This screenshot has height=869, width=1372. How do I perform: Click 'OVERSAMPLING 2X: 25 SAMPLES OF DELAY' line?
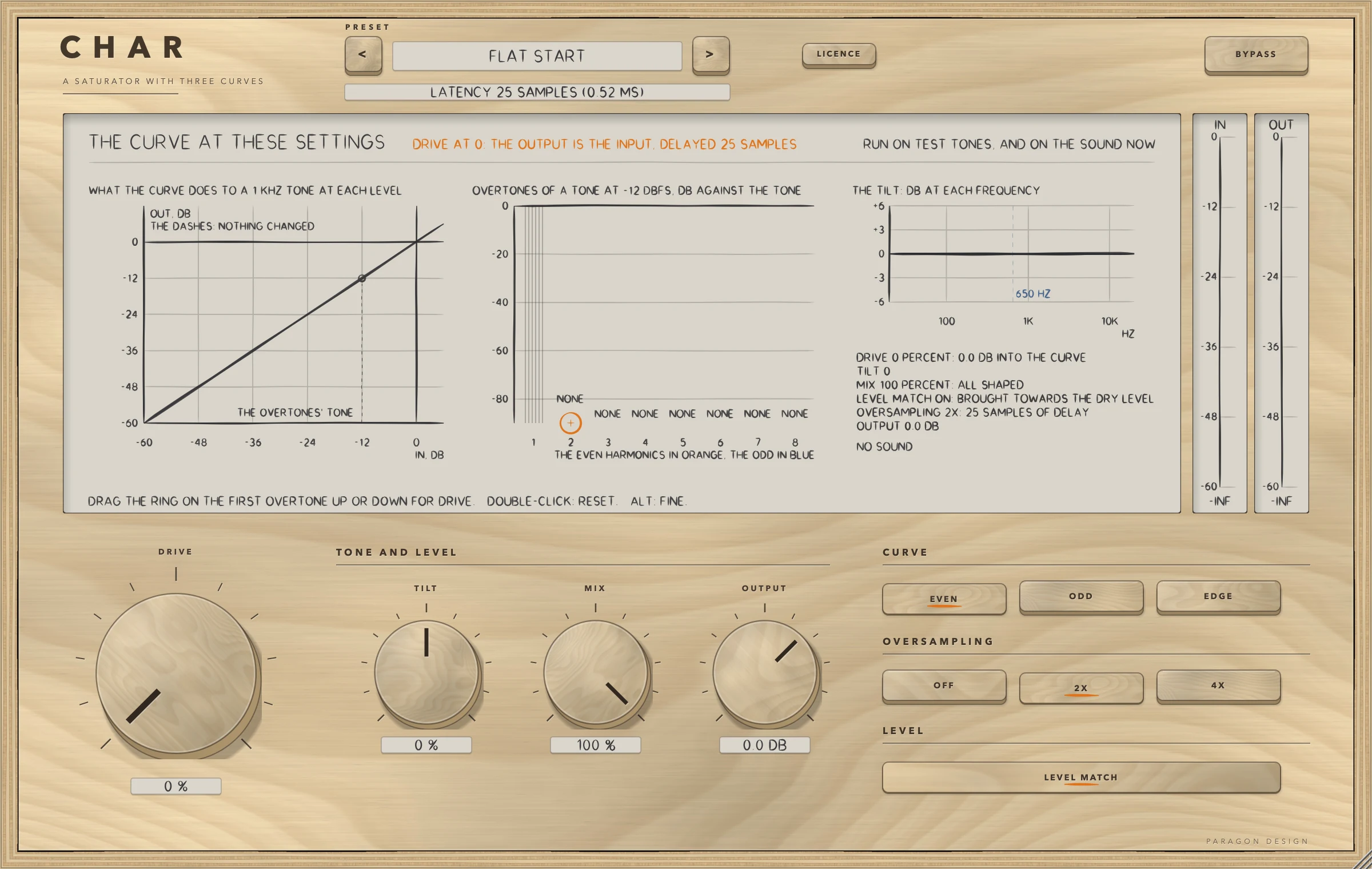[972, 412]
